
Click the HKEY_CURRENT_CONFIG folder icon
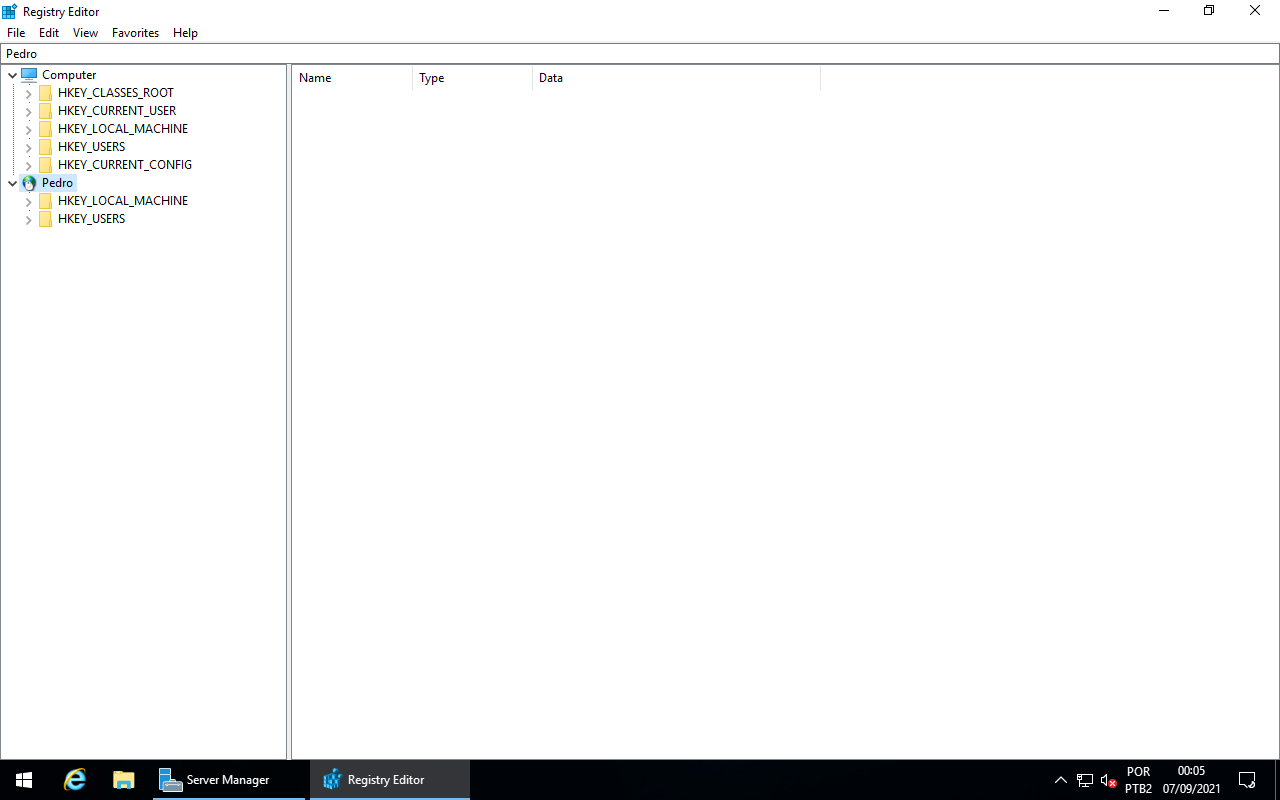[x=45, y=164]
